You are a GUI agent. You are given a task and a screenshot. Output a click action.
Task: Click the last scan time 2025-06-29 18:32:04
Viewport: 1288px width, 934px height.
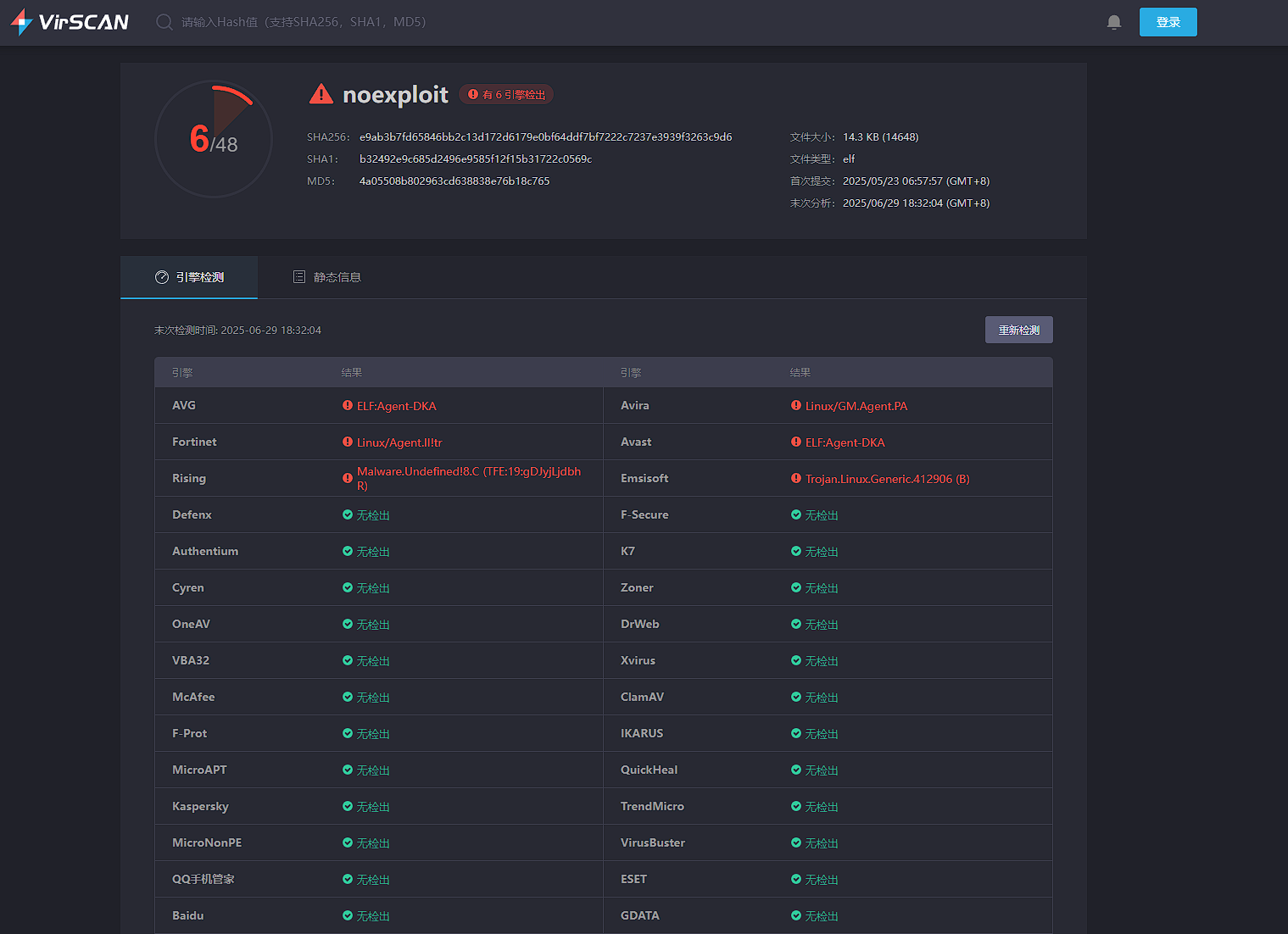tap(271, 331)
